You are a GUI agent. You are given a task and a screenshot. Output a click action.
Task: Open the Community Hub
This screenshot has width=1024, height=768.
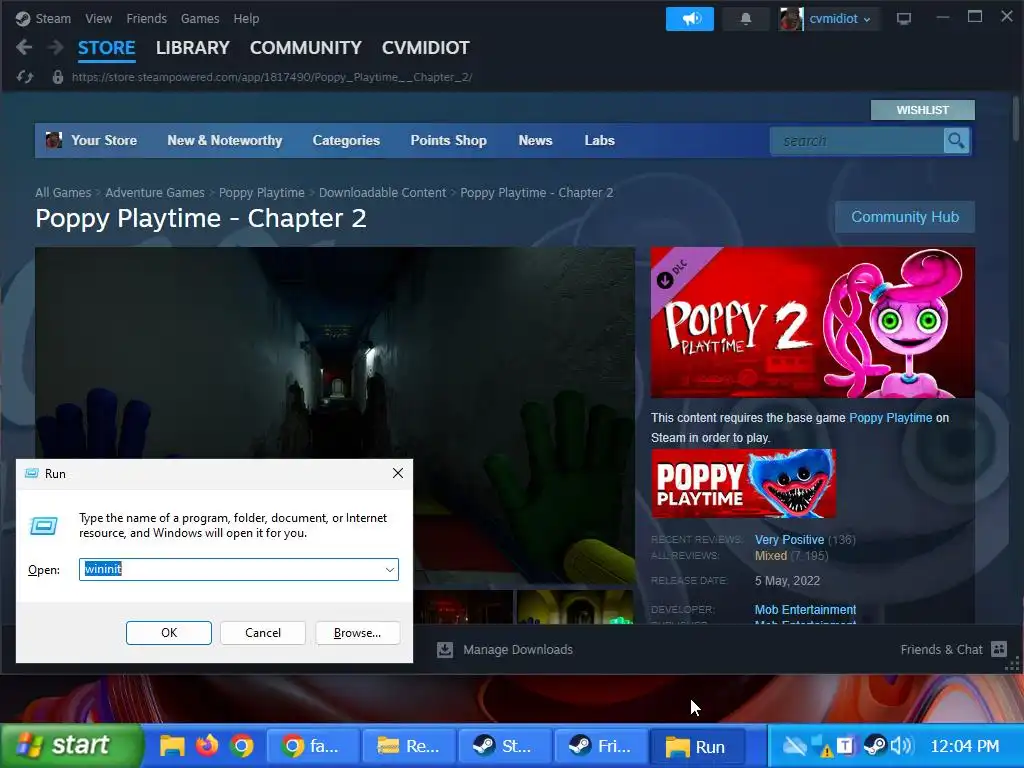[904, 217]
